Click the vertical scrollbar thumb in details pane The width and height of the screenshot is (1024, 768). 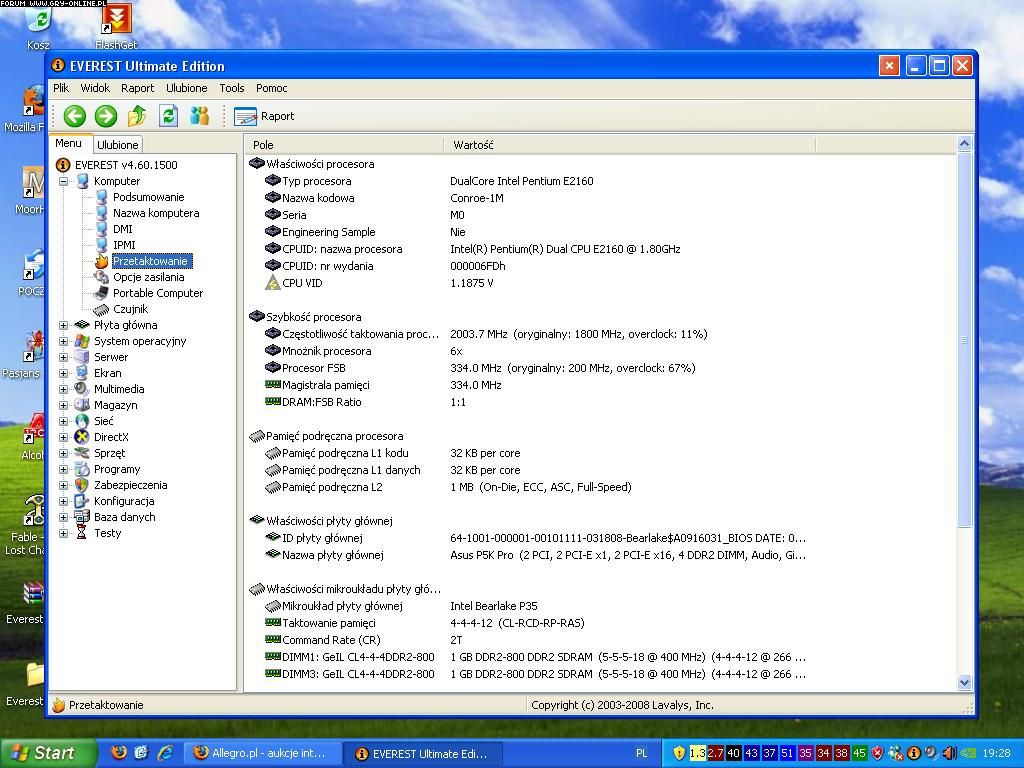click(x=965, y=340)
